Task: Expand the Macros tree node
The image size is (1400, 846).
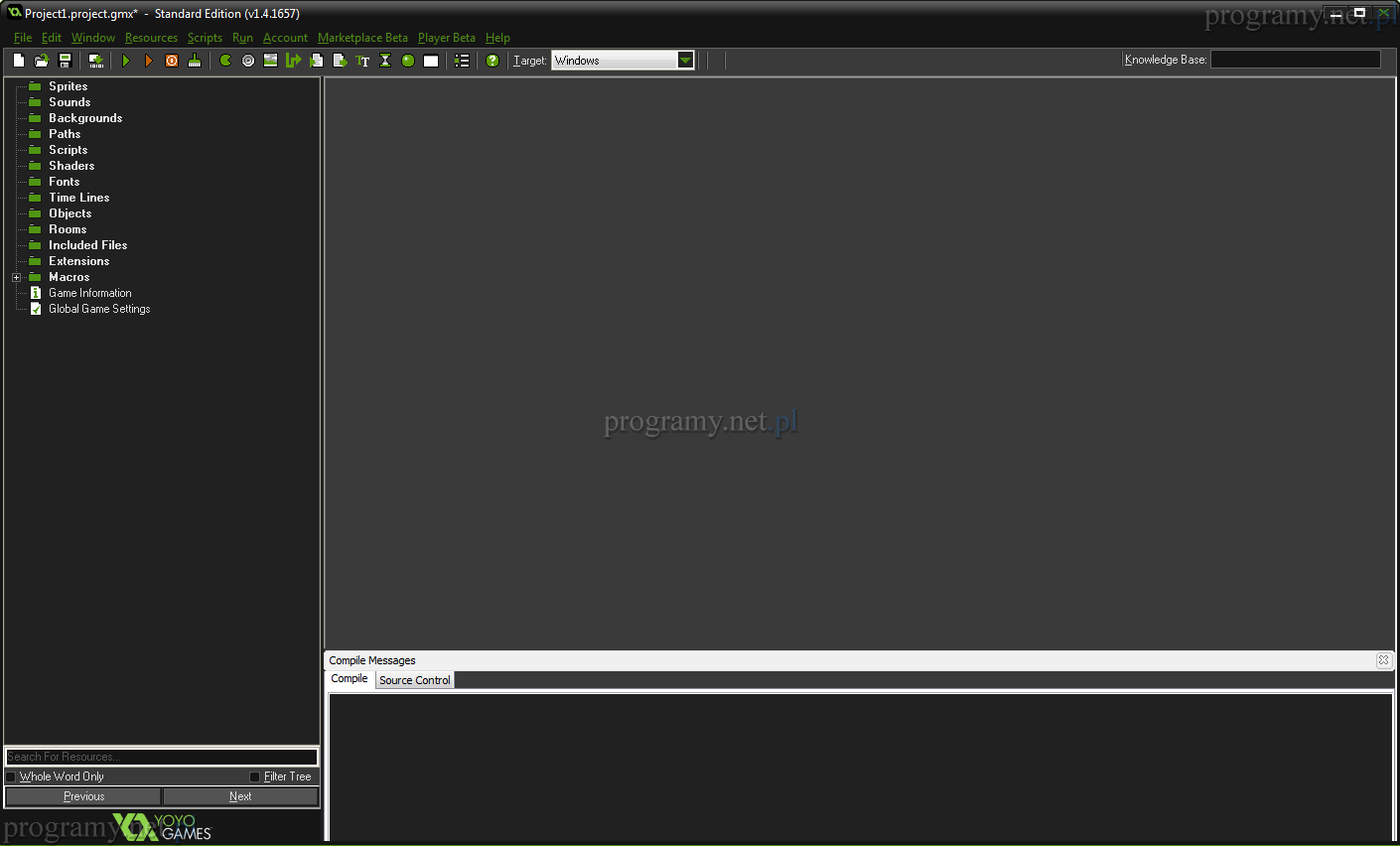Action: pos(16,277)
